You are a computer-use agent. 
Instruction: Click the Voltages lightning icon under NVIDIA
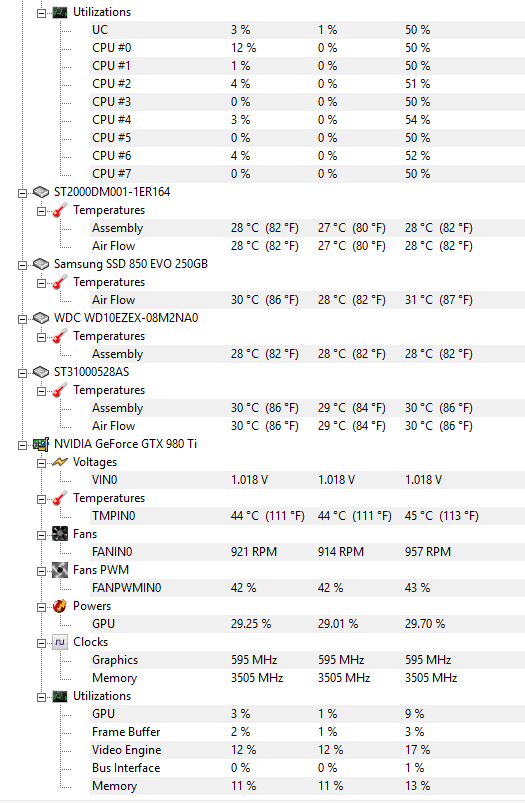pyautogui.click(x=60, y=462)
